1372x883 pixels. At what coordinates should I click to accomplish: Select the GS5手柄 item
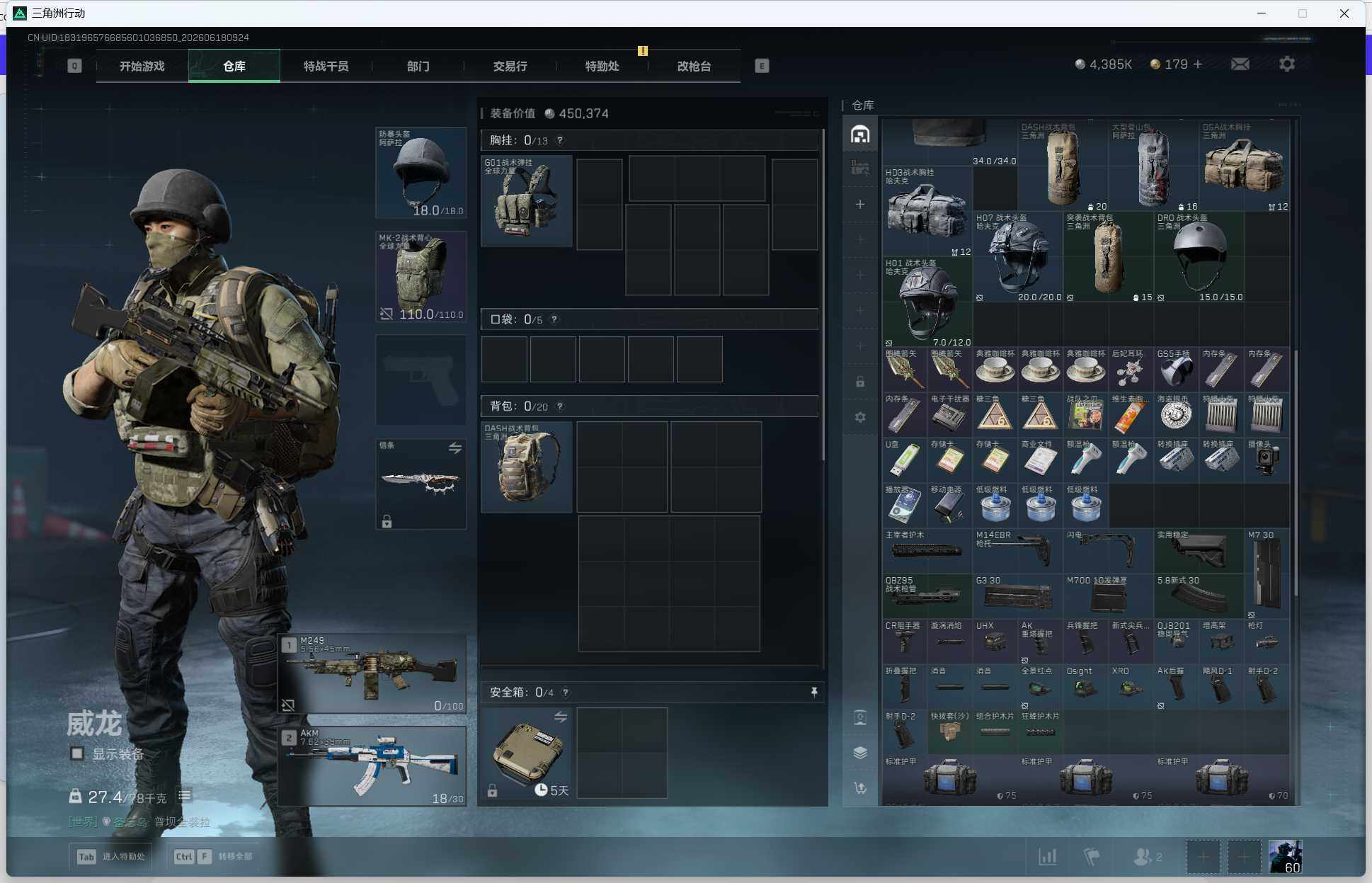coord(1176,370)
